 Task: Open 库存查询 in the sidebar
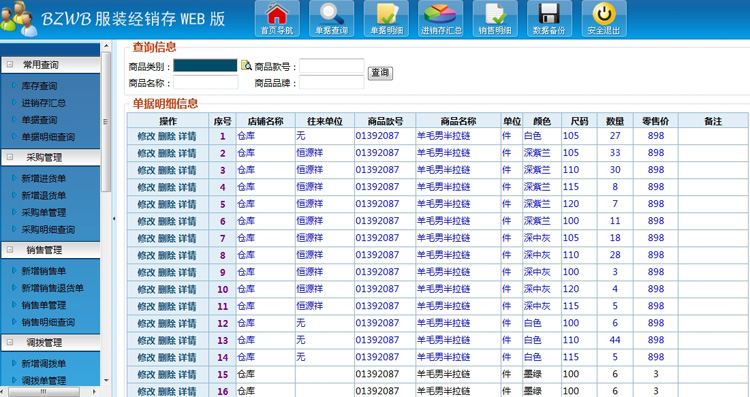[39, 86]
